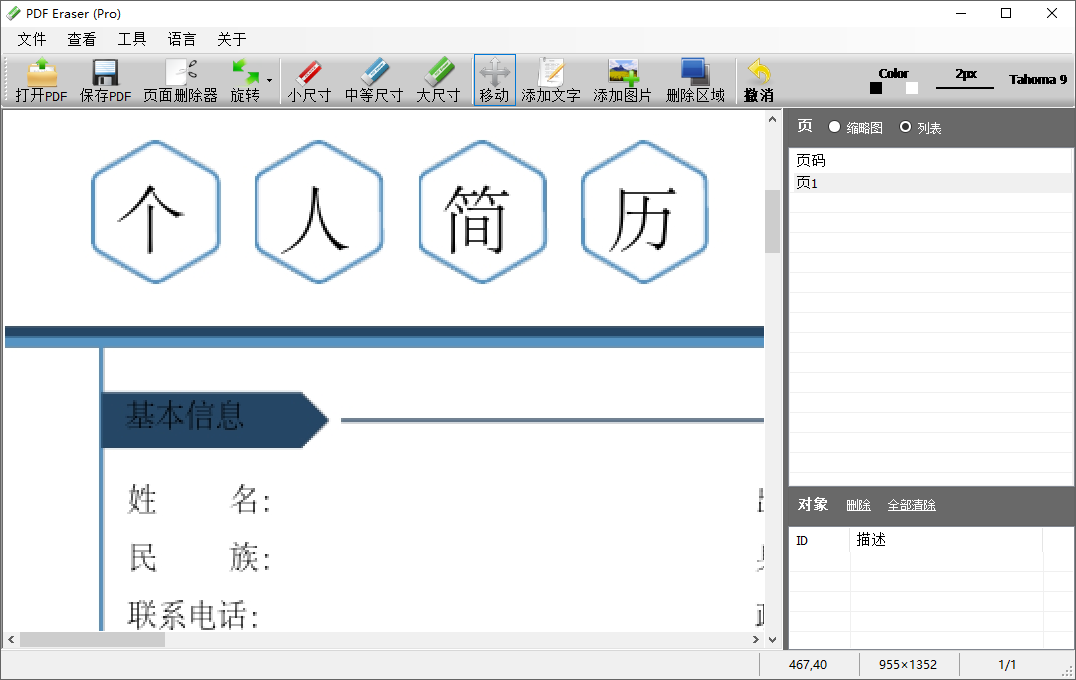Click the 联系电话 label in document
Viewport: 1076px width, 680px height.
(x=193, y=615)
